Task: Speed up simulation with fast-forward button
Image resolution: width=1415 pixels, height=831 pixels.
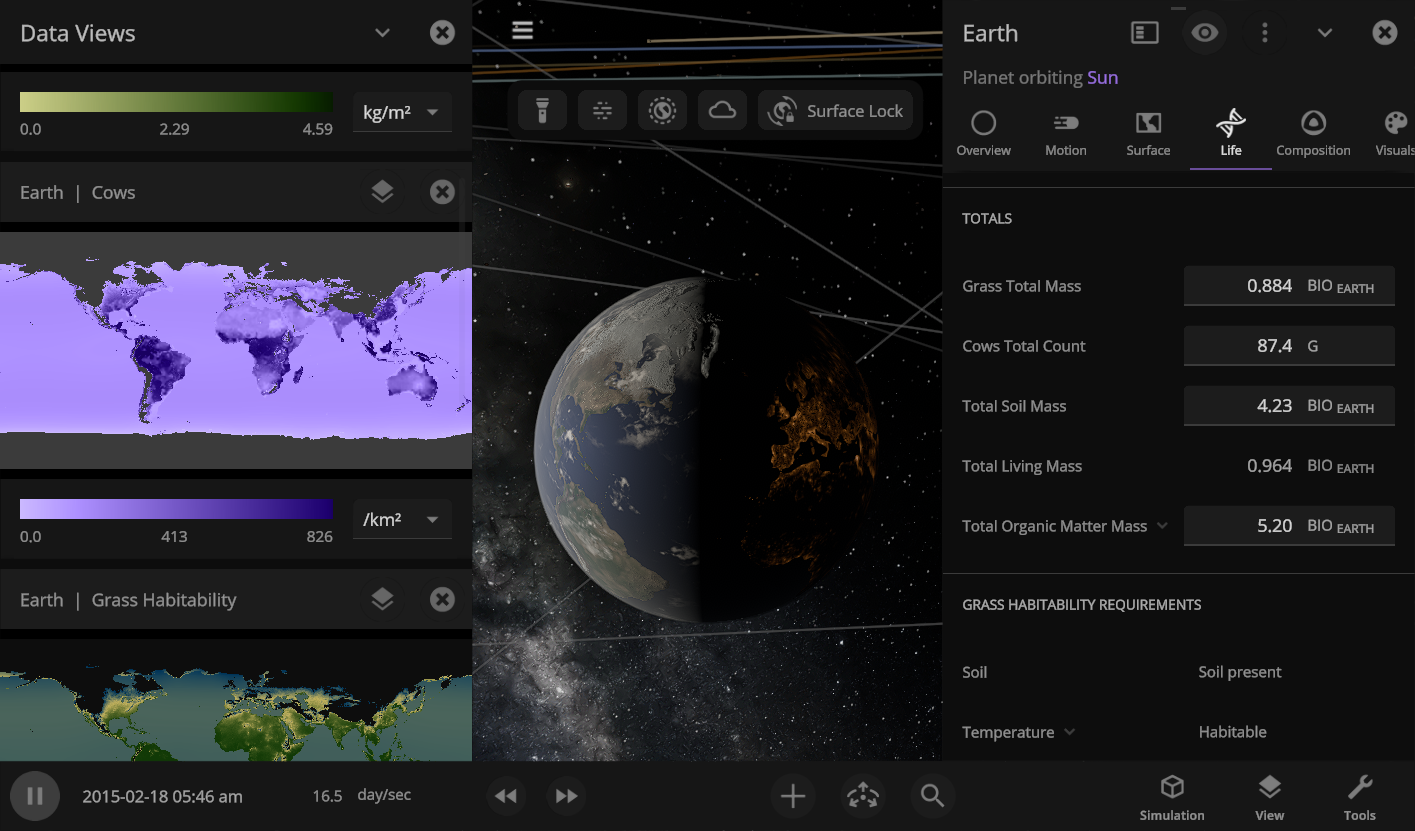Action: point(566,796)
